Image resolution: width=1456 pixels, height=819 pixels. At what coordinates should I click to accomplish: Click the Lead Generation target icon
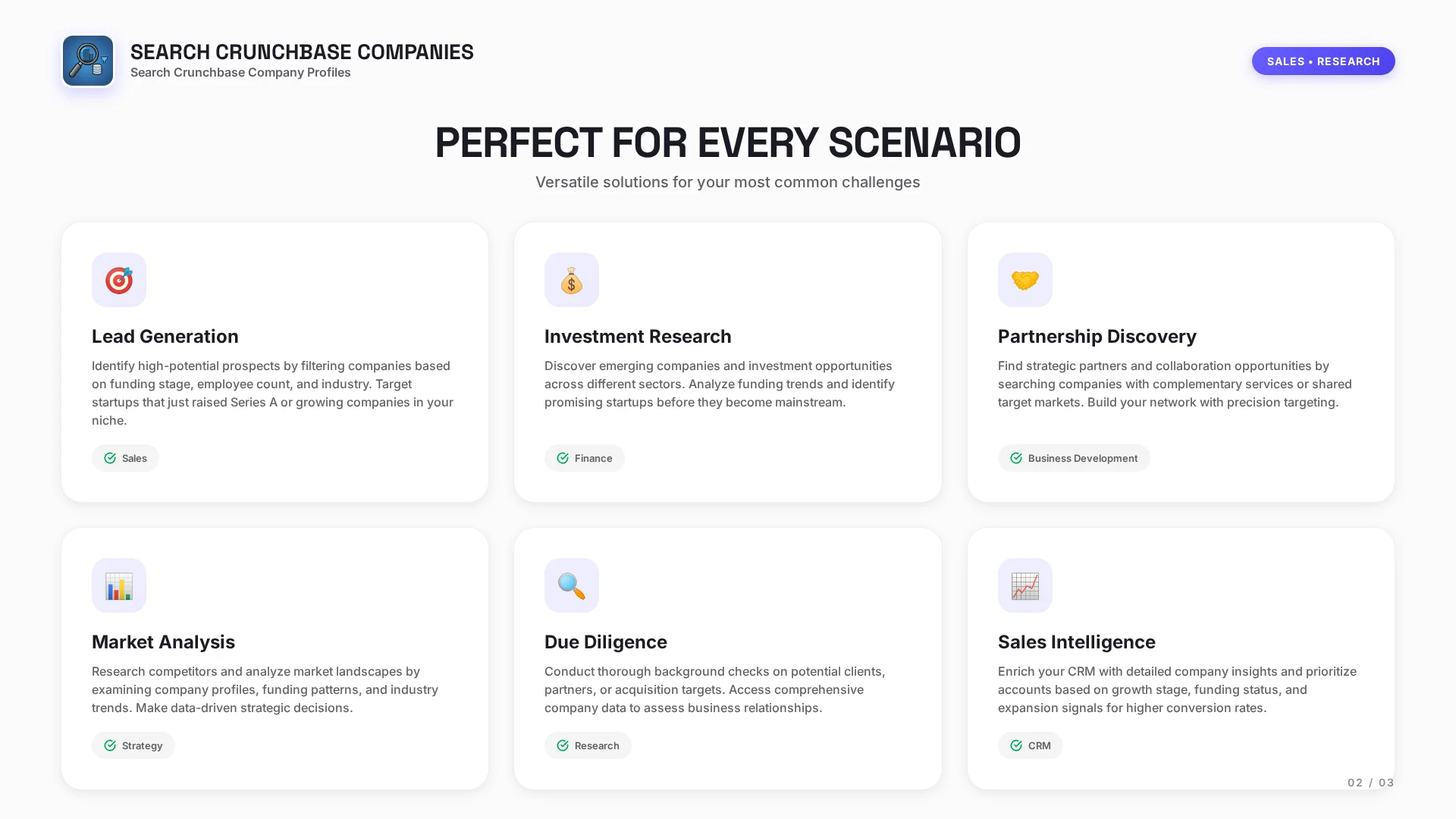(x=119, y=280)
